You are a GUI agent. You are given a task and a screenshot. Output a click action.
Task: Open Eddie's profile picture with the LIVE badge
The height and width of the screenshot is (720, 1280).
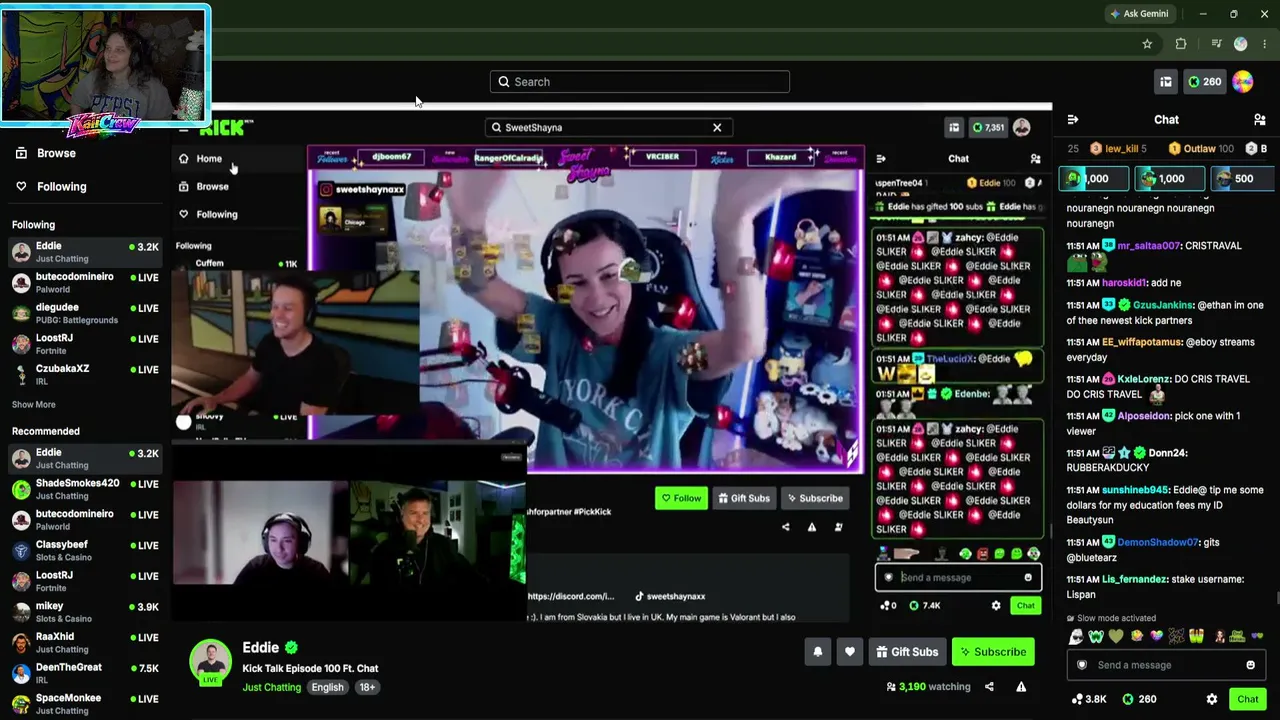click(211, 662)
